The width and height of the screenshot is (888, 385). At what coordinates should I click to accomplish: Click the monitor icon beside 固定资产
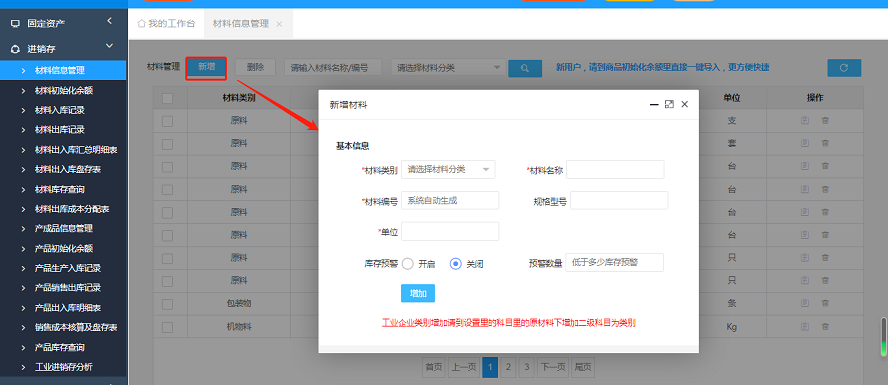click(x=15, y=24)
